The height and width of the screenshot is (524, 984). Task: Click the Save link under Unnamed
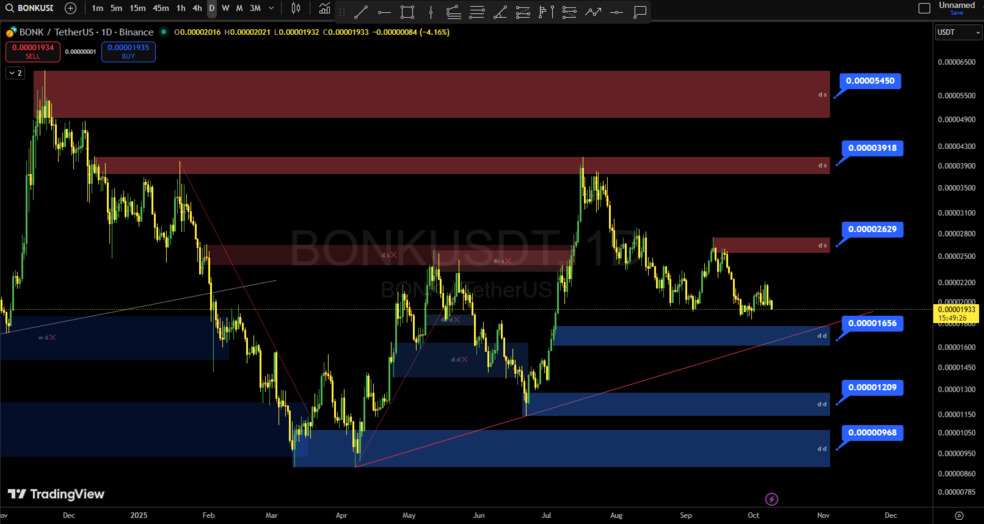click(x=957, y=13)
